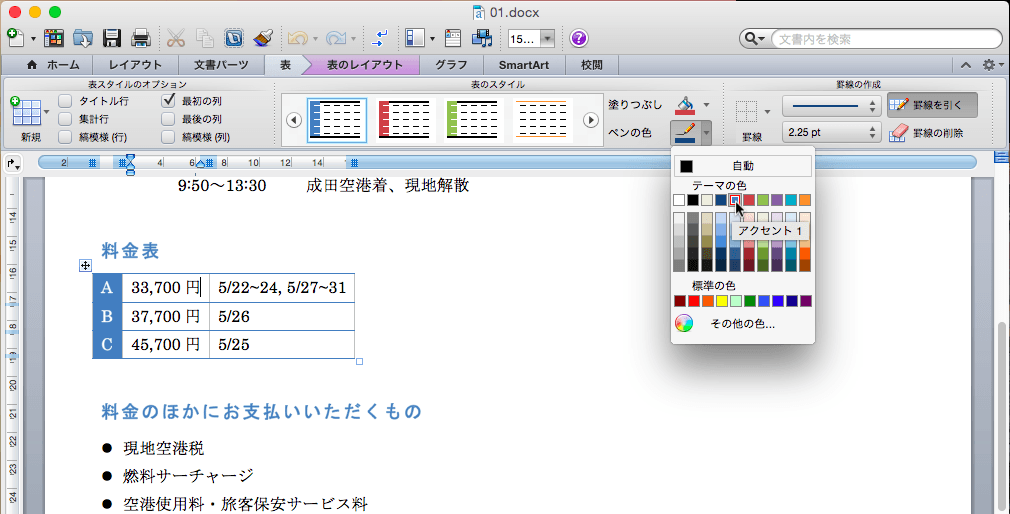Image resolution: width=1010 pixels, height=514 pixels.
Task: Toggle the show formatting marks icon
Action: pos(379,39)
